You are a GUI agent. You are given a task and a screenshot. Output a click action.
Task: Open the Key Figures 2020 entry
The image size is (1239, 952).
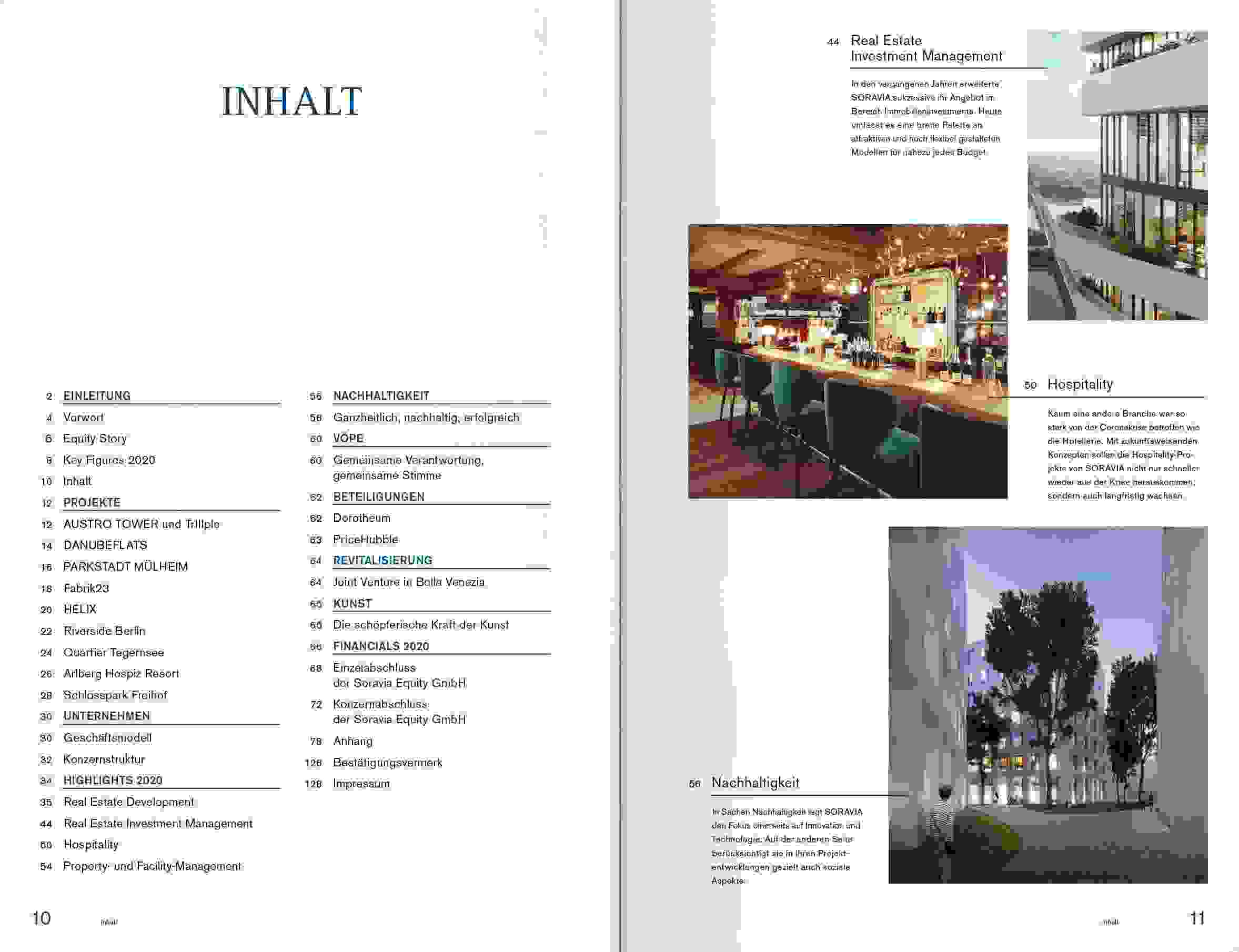[x=109, y=460]
